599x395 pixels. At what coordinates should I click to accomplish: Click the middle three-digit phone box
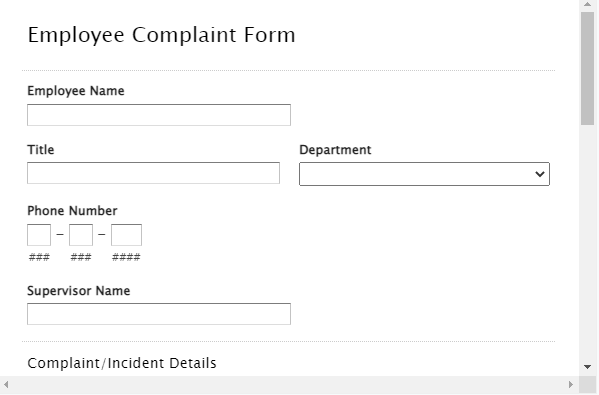pyautogui.click(x=81, y=235)
